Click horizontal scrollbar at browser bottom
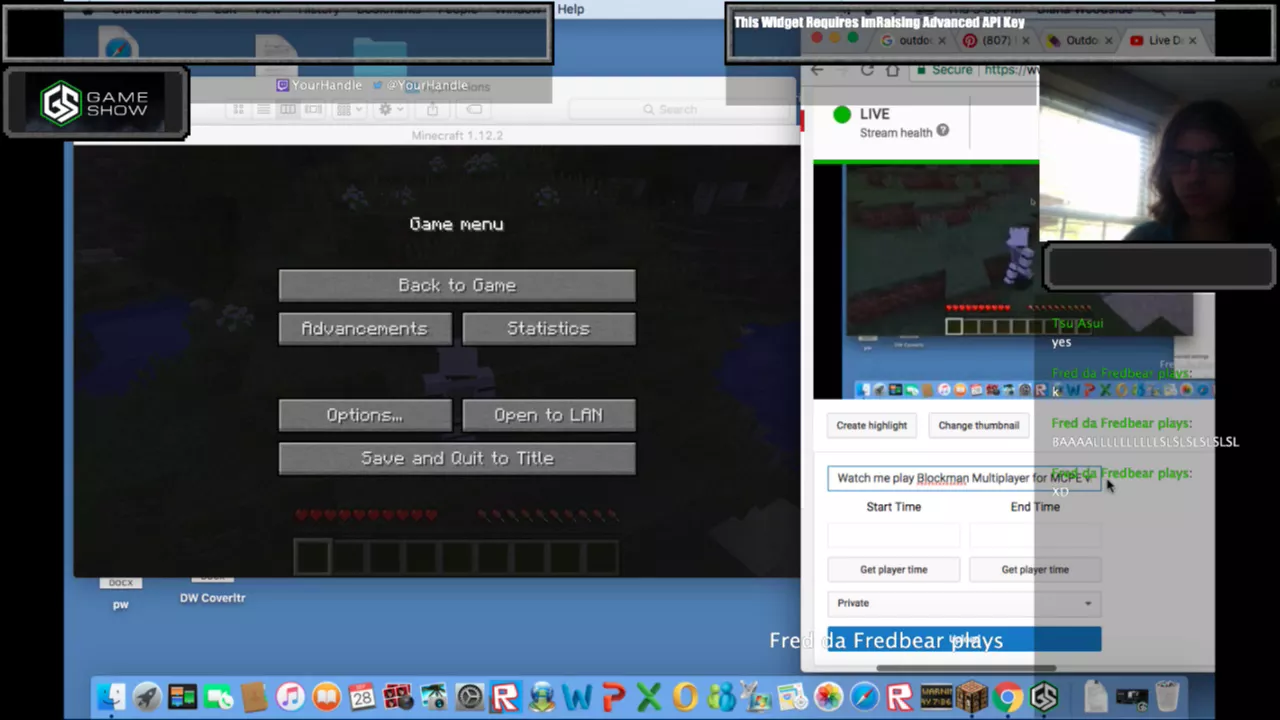The height and width of the screenshot is (720, 1280). (x=966, y=668)
